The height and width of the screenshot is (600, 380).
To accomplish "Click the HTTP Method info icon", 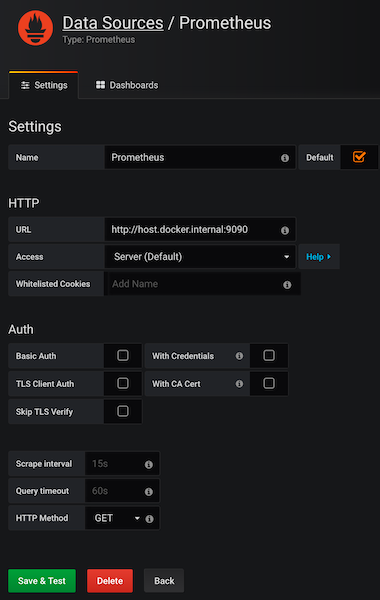I will [x=149, y=518].
